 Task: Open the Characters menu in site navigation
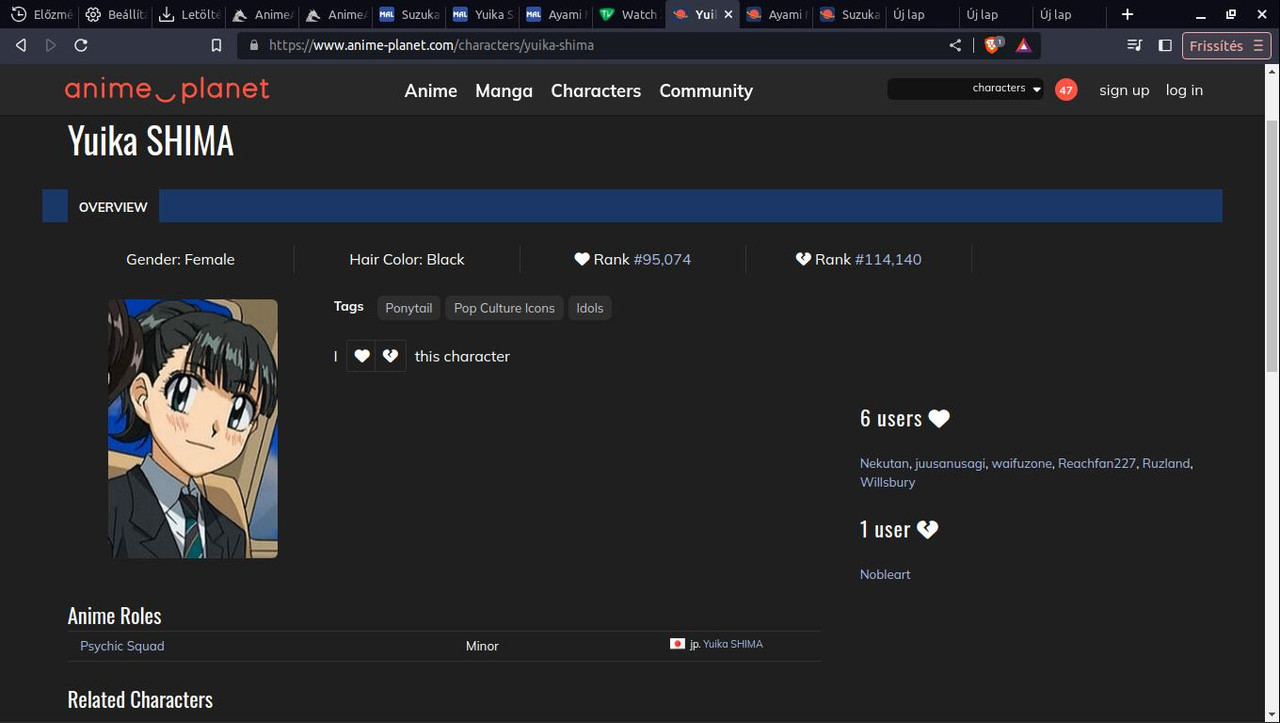[596, 90]
